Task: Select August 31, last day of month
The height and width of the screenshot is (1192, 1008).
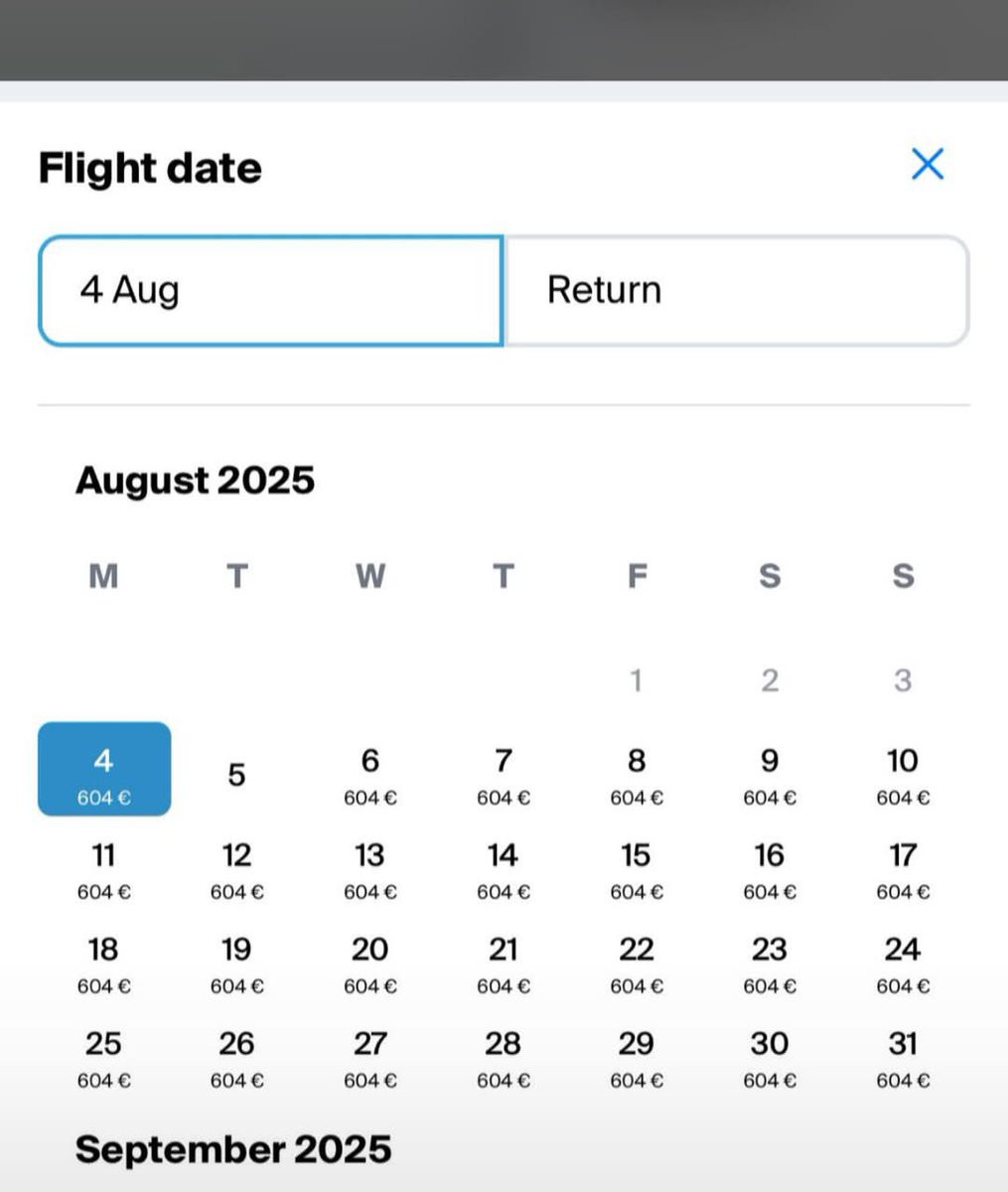Action: click(x=903, y=1059)
